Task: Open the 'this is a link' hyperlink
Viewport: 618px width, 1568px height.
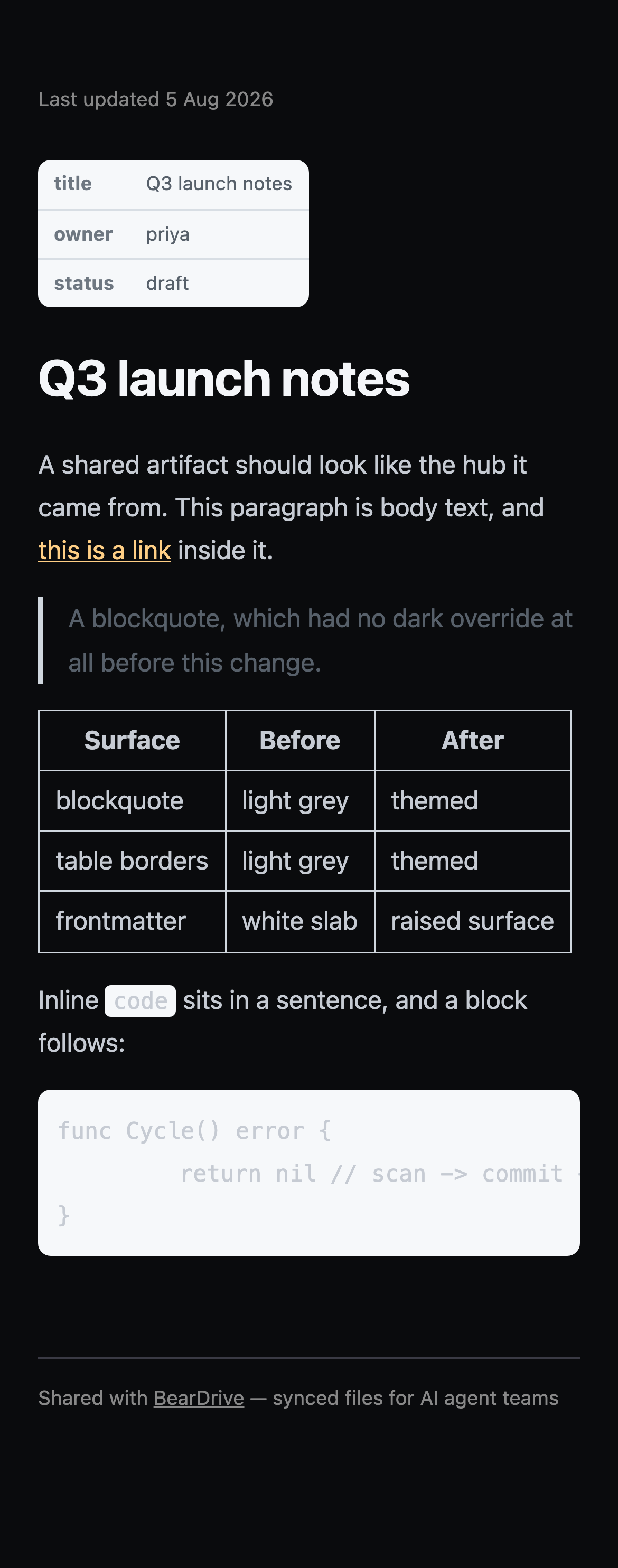Action: point(104,550)
